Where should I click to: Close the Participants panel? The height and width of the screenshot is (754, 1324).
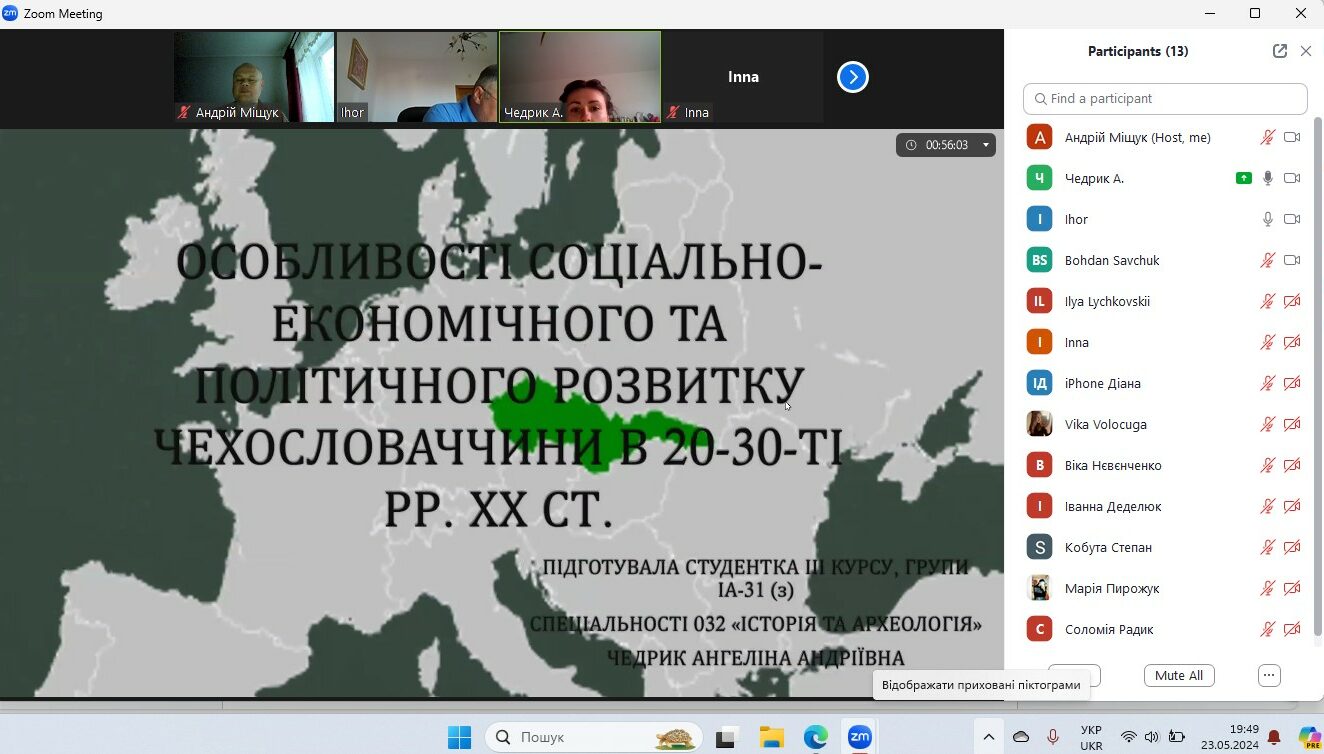[x=1305, y=51]
